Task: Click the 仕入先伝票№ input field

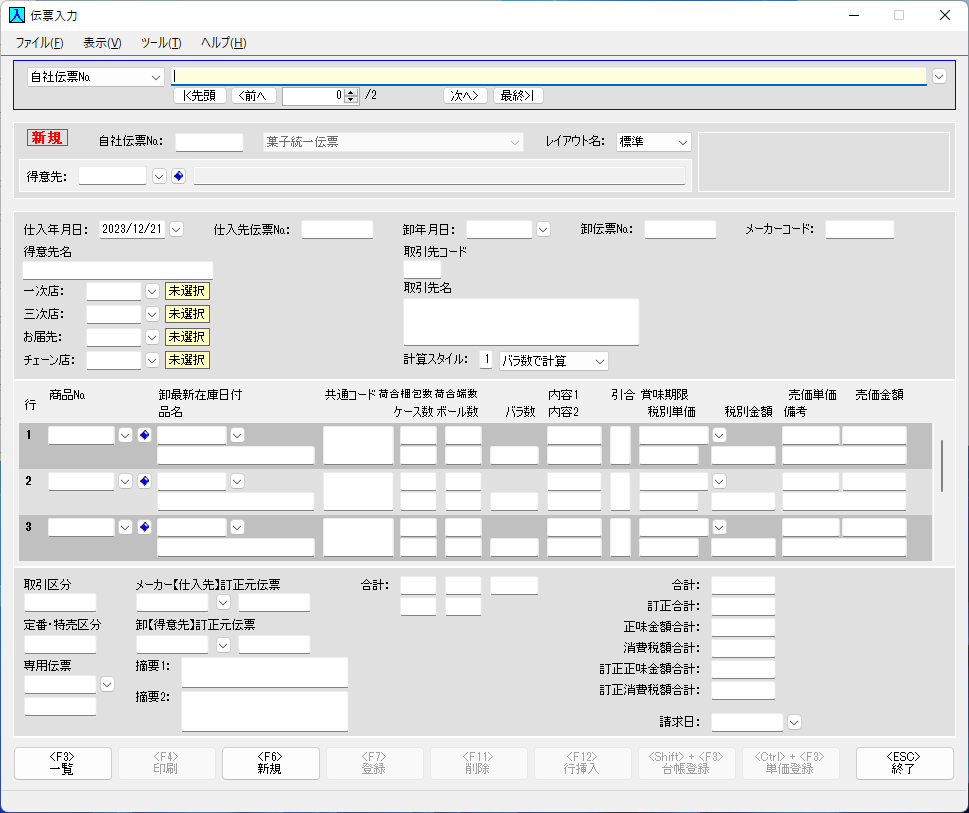Action: point(337,229)
